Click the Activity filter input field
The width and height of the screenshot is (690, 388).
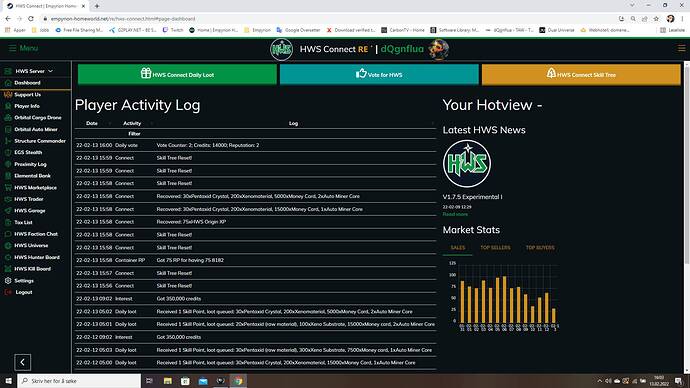pyautogui.click(x=134, y=134)
